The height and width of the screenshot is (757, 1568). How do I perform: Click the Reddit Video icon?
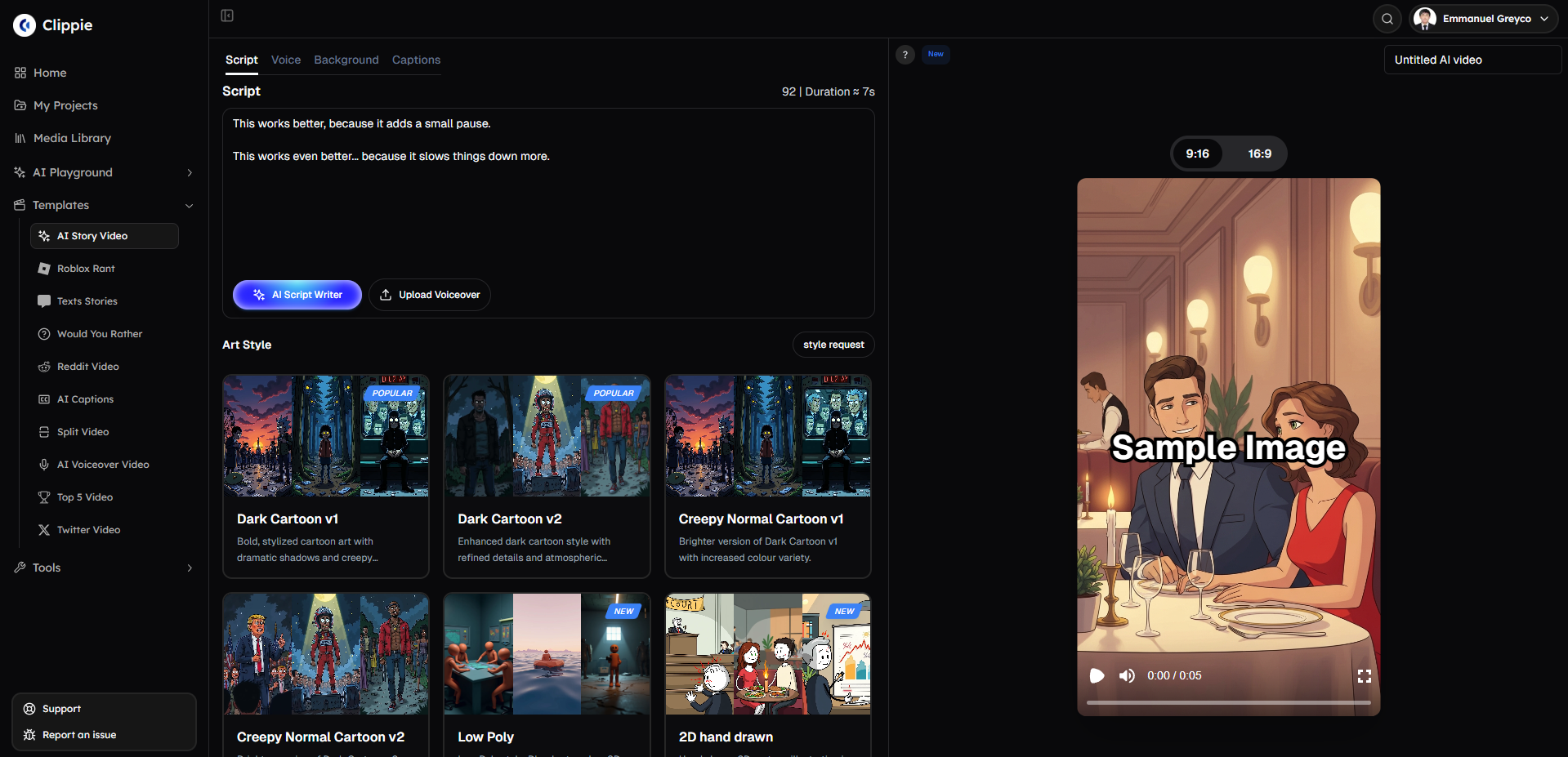[x=44, y=367]
